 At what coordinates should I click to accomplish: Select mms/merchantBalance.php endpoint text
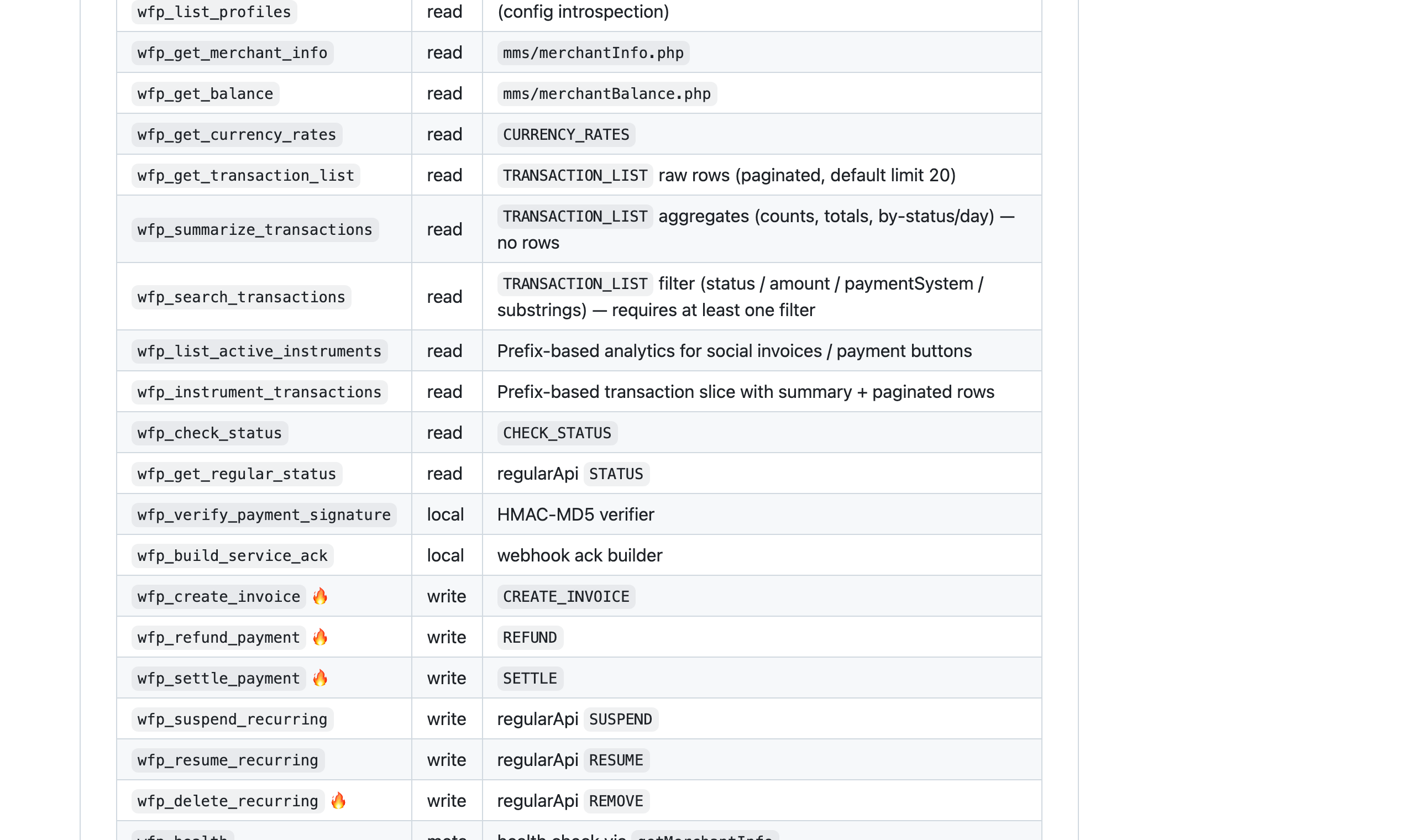click(x=607, y=93)
